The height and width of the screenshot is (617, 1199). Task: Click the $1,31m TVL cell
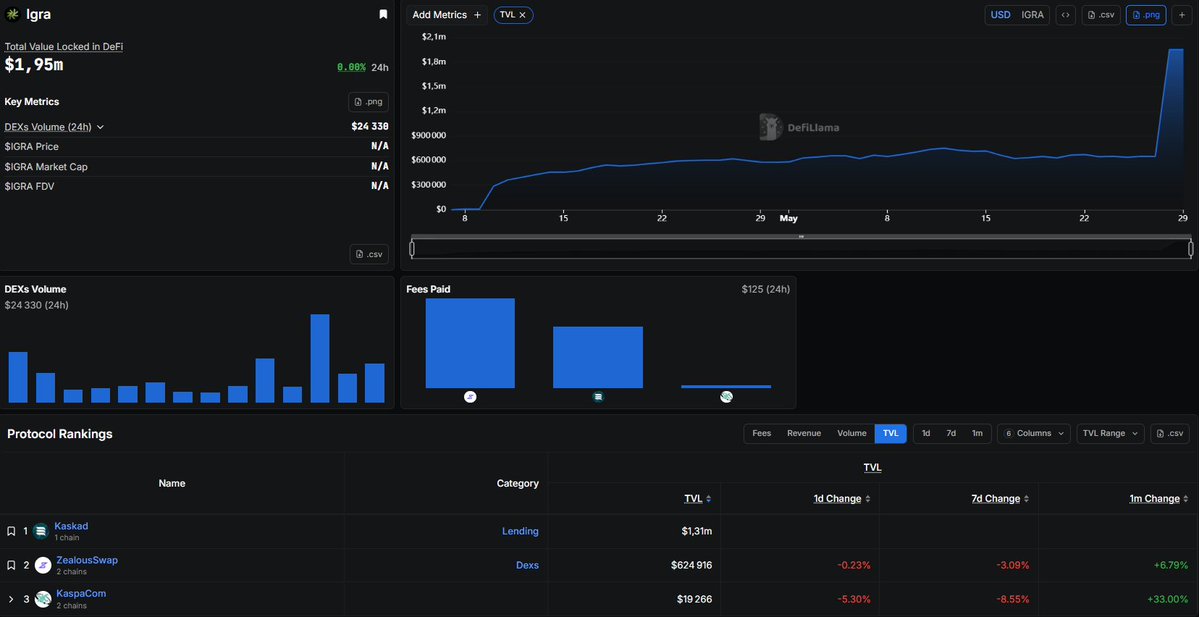tap(697, 531)
